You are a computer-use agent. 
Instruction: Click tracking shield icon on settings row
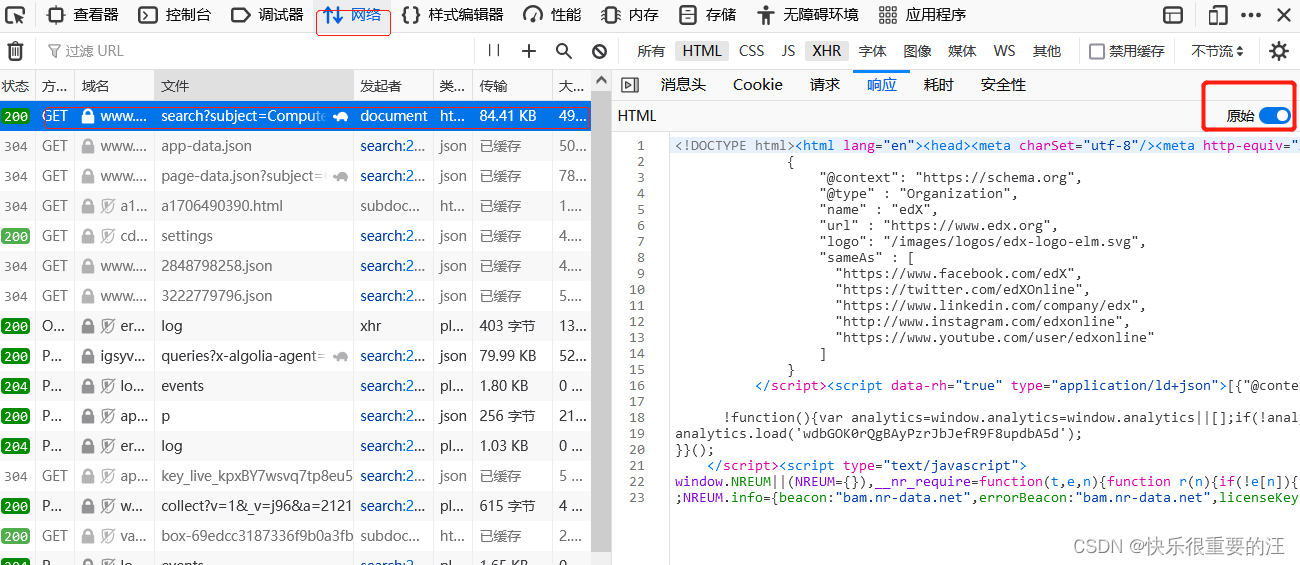click(x=107, y=236)
